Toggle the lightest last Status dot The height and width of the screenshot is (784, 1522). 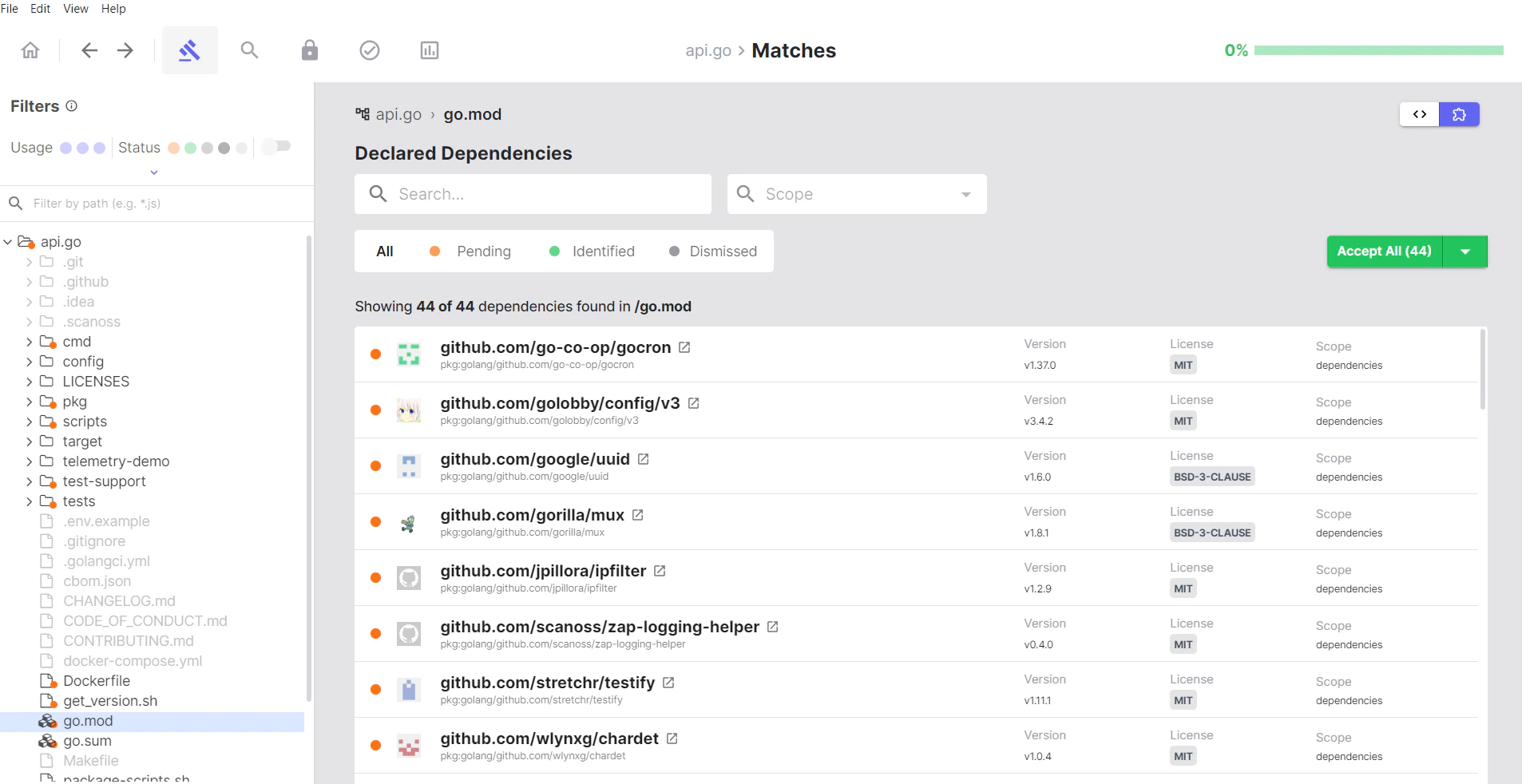click(241, 148)
